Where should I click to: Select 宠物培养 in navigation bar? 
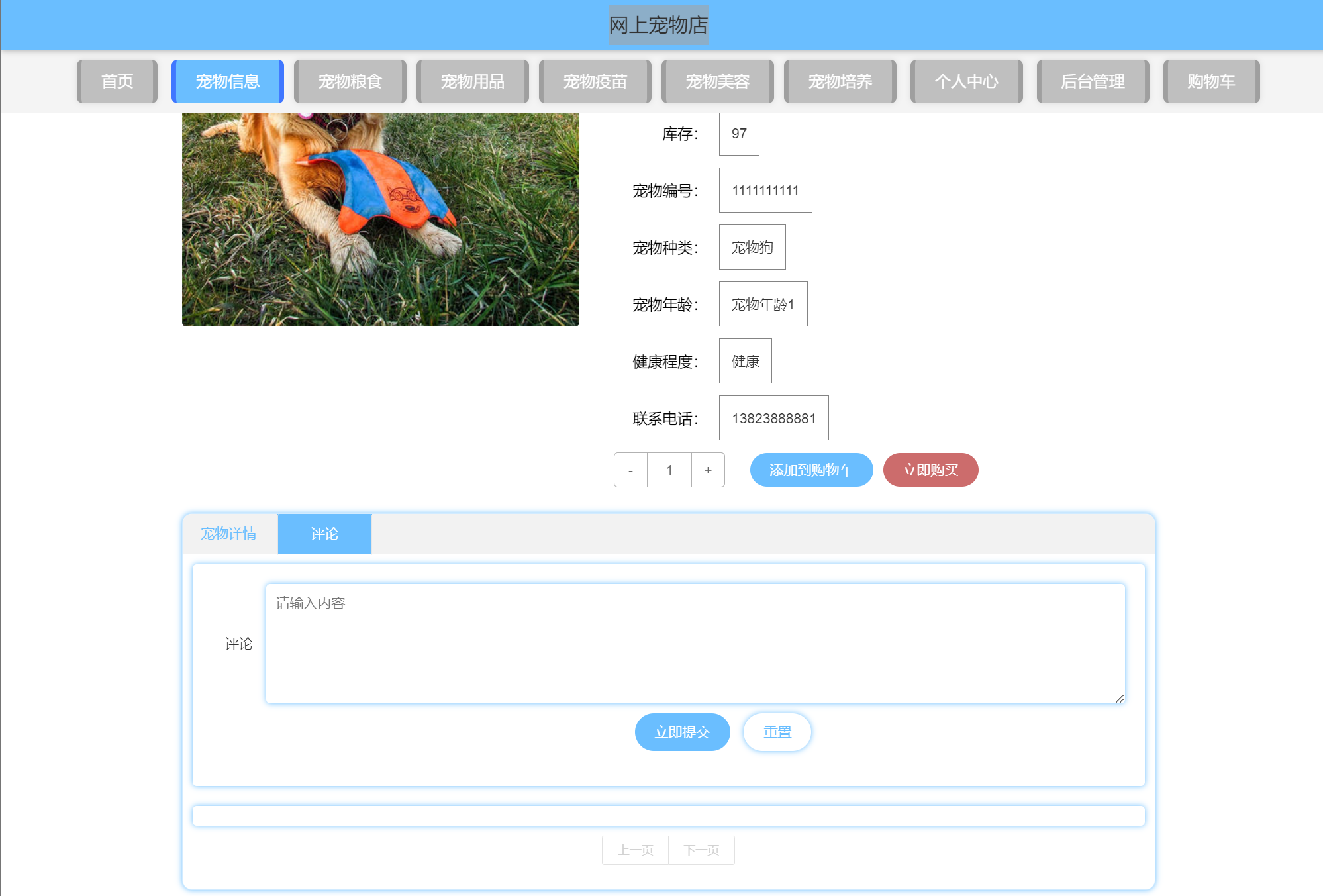tap(840, 81)
